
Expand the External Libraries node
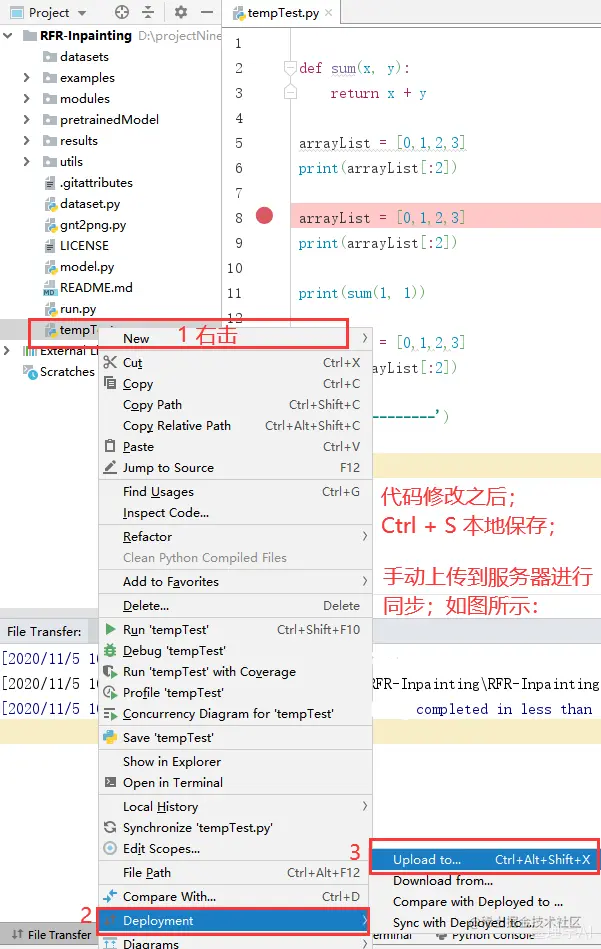(7, 351)
